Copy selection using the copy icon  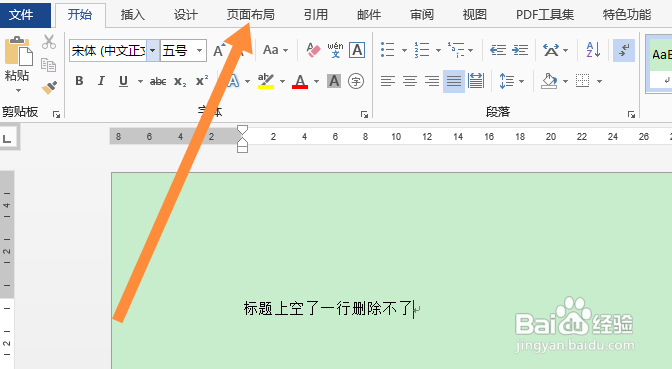(48, 65)
